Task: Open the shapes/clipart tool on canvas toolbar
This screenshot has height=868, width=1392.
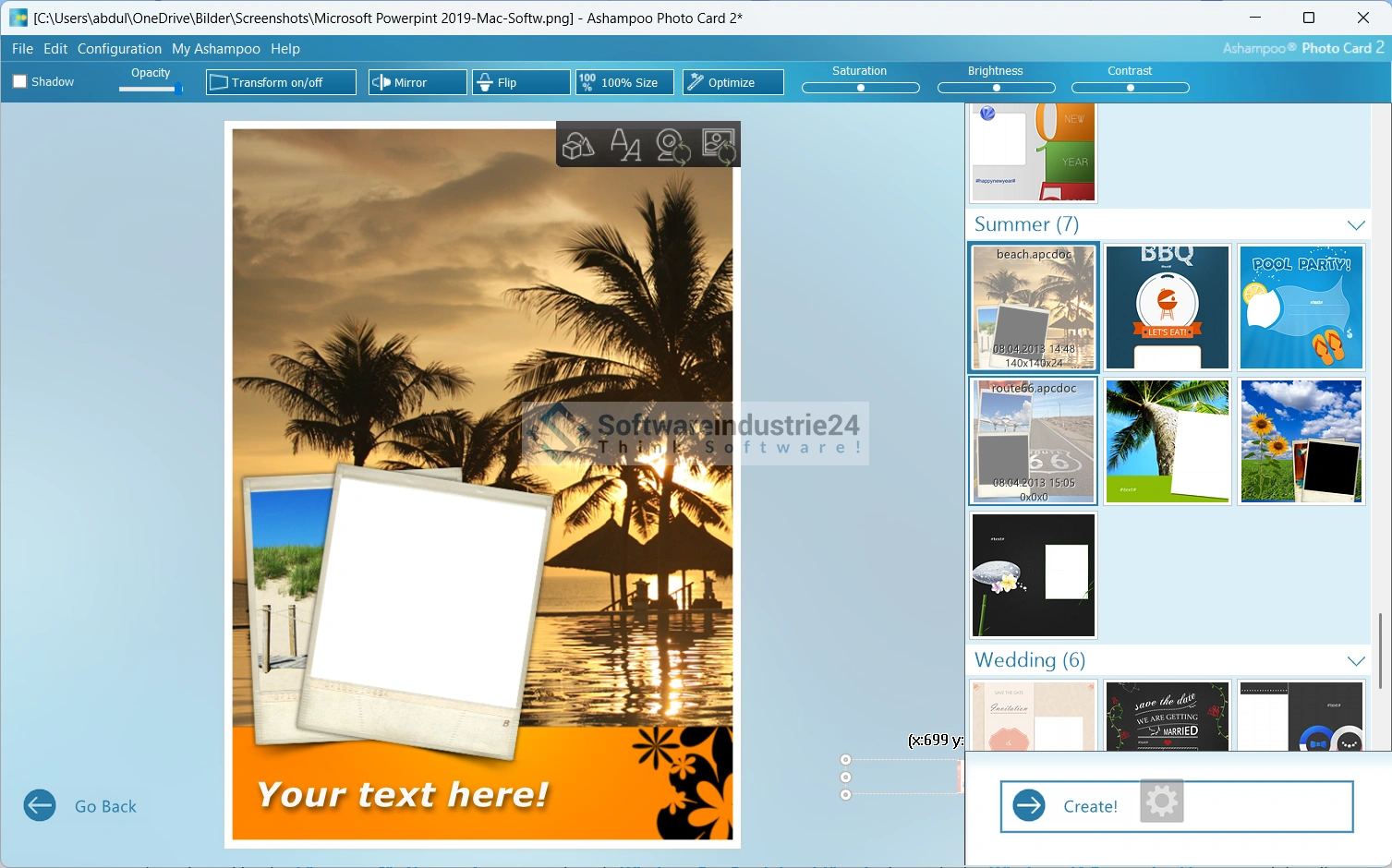Action: coord(579,146)
